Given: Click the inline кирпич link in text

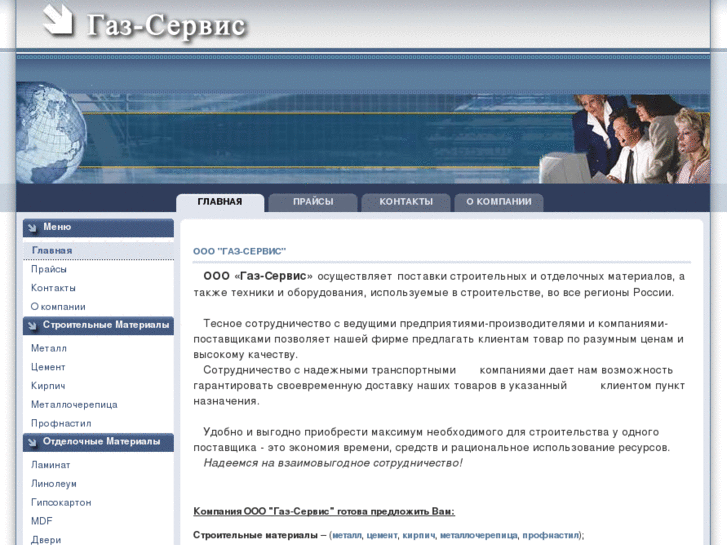Looking at the screenshot, I should (x=419, y=535).
